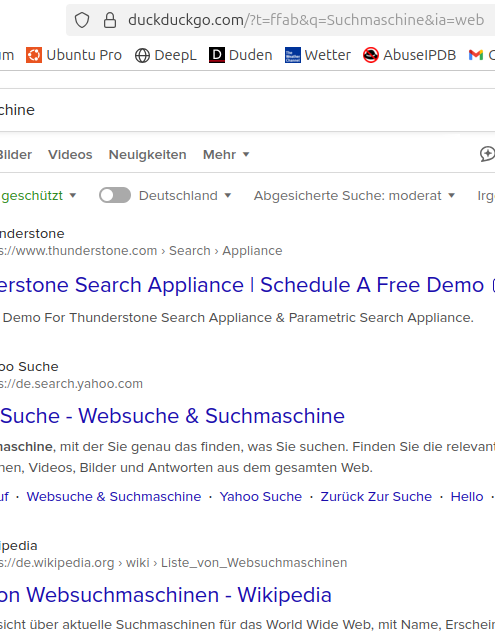Open the Ubuntu Pro bookmark

tap(74, 55)
